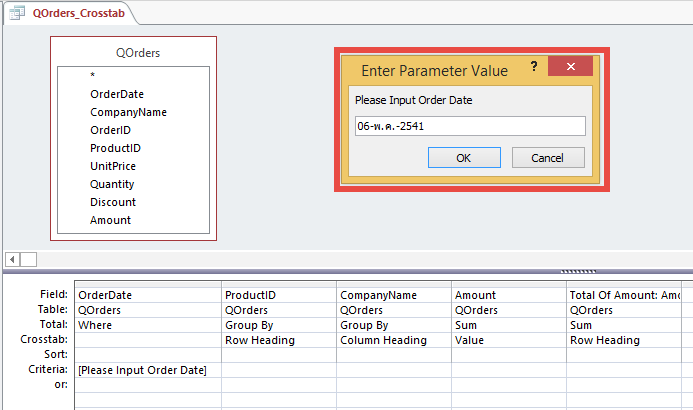Click the QOrders table title bar
693x410 pixels.
[133, 53]
